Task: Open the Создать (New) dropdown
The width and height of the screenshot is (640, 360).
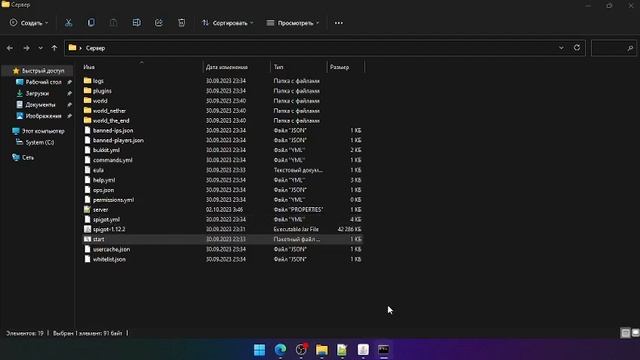Action: pos(29,23)
